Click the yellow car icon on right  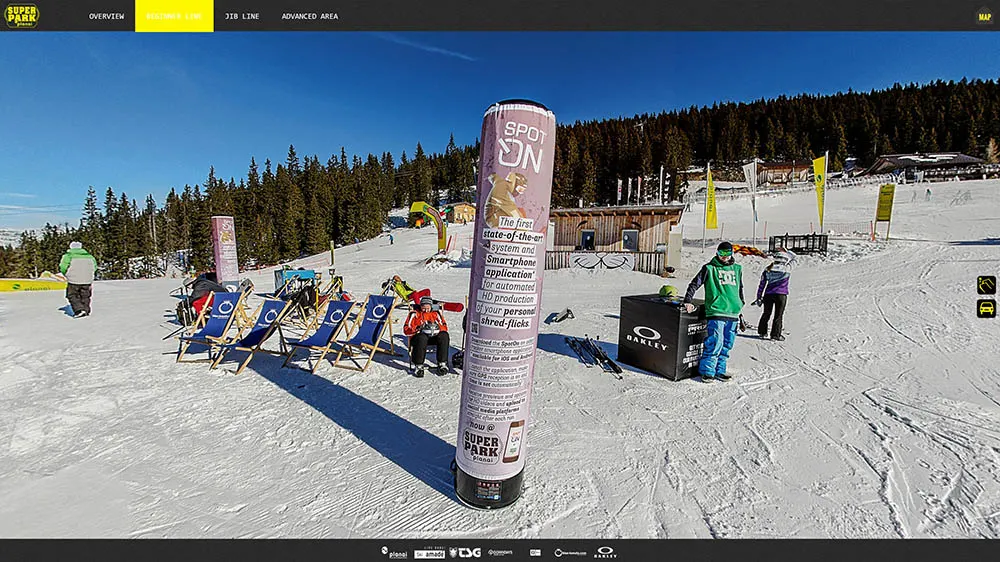point(986,309)
